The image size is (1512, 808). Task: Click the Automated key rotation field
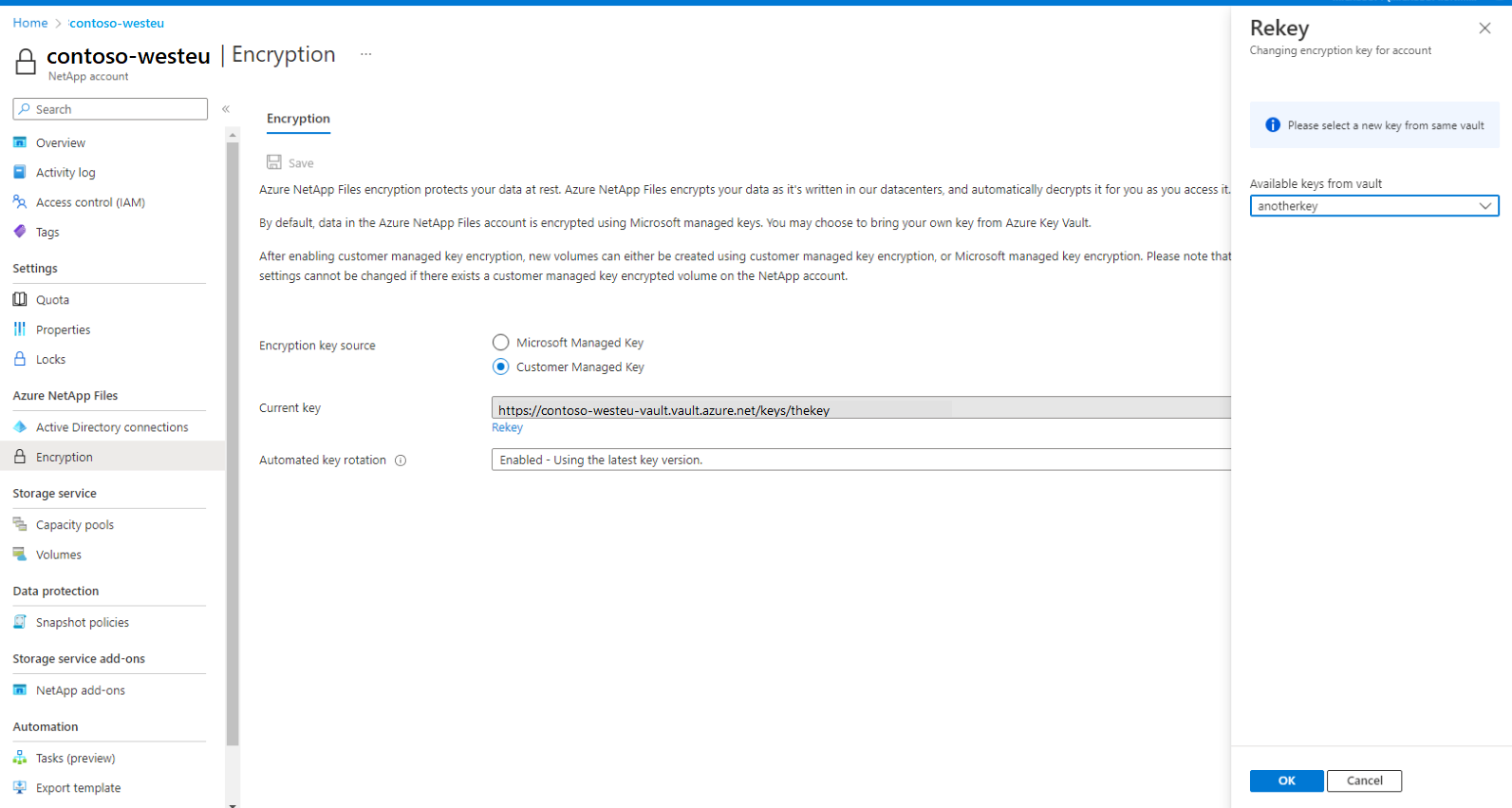click(x=861, y=460)
